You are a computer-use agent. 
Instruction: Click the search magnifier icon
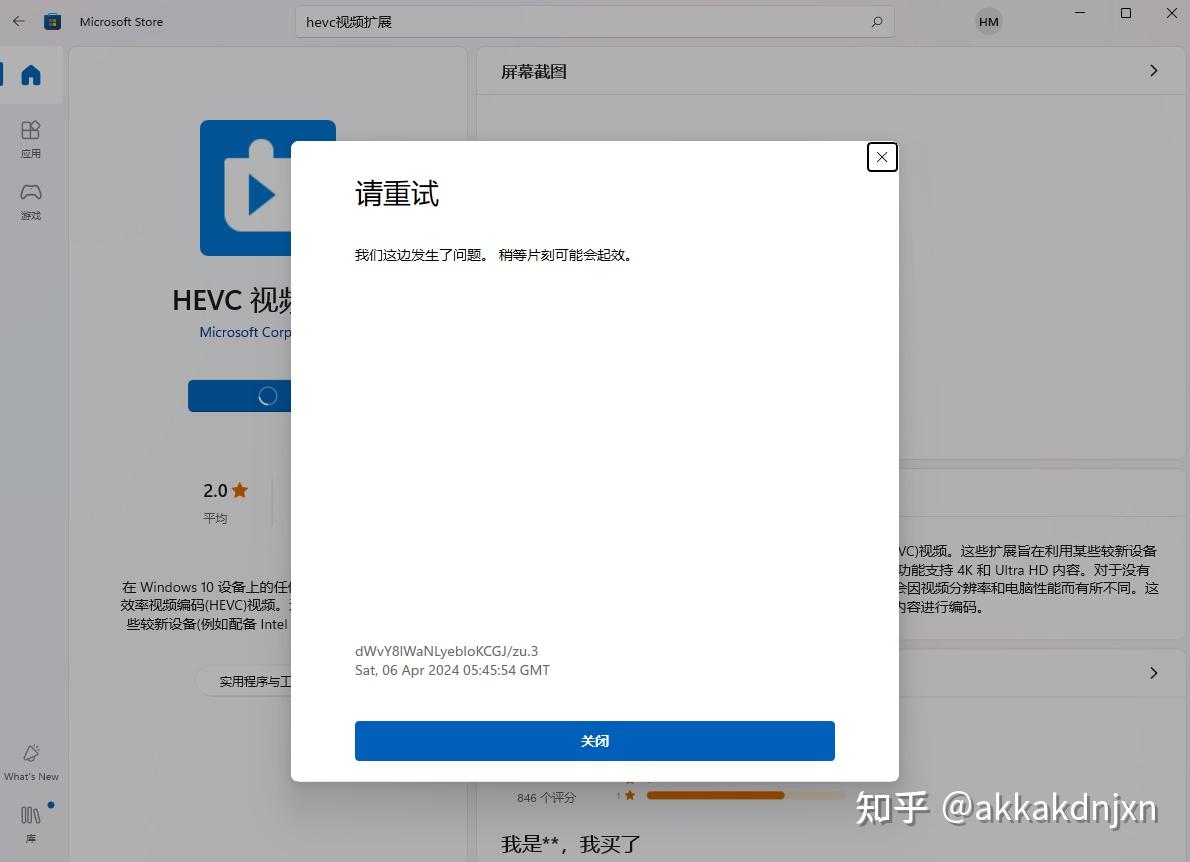click(877, 22)
